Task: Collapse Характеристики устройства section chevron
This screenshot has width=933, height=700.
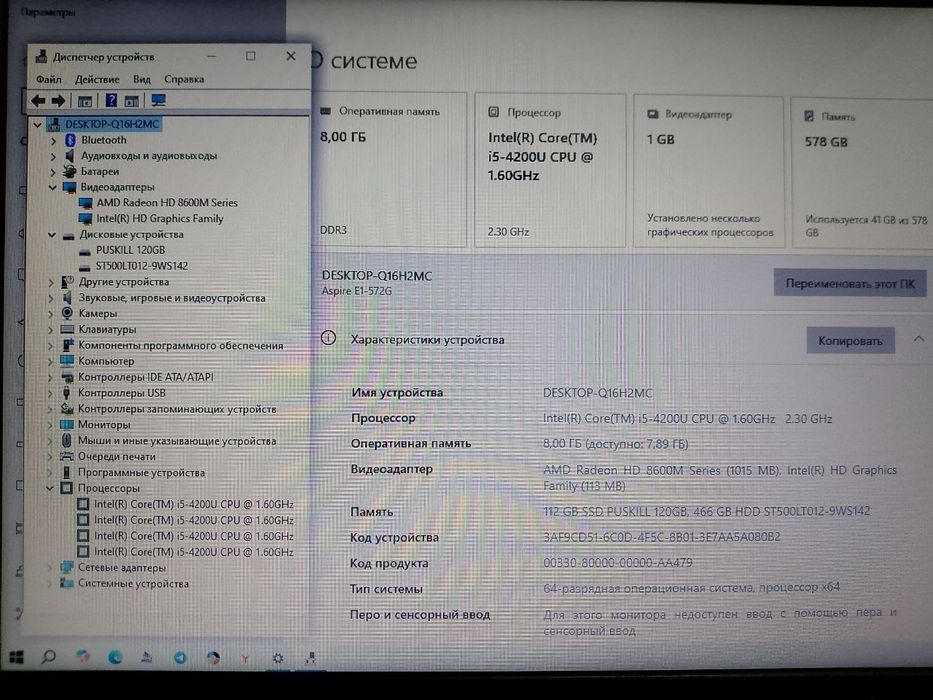Action: pos(919,339)
